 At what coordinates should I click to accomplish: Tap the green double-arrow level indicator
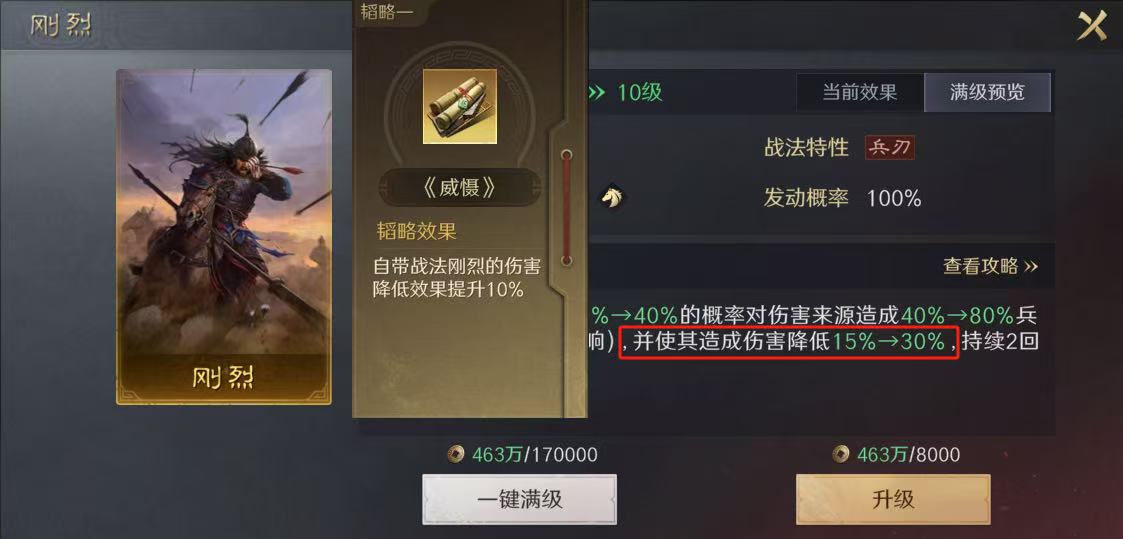pos(598,93)
